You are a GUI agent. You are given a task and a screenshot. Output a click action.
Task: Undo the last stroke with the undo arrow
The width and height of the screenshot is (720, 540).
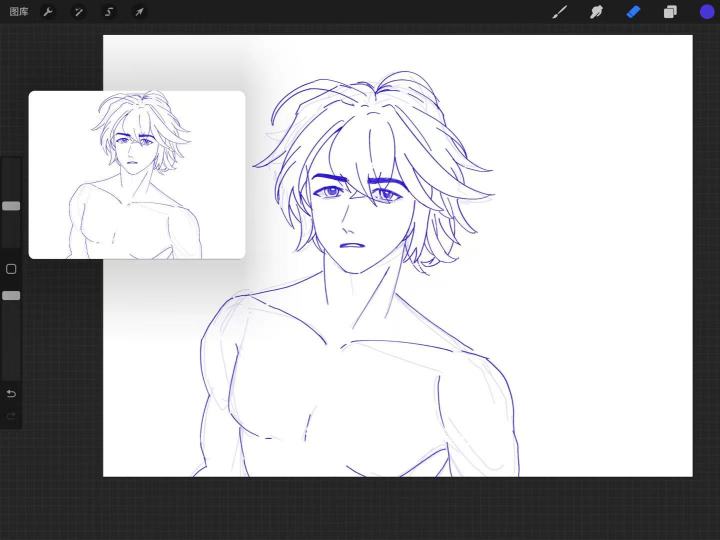(x=11, y=394)
